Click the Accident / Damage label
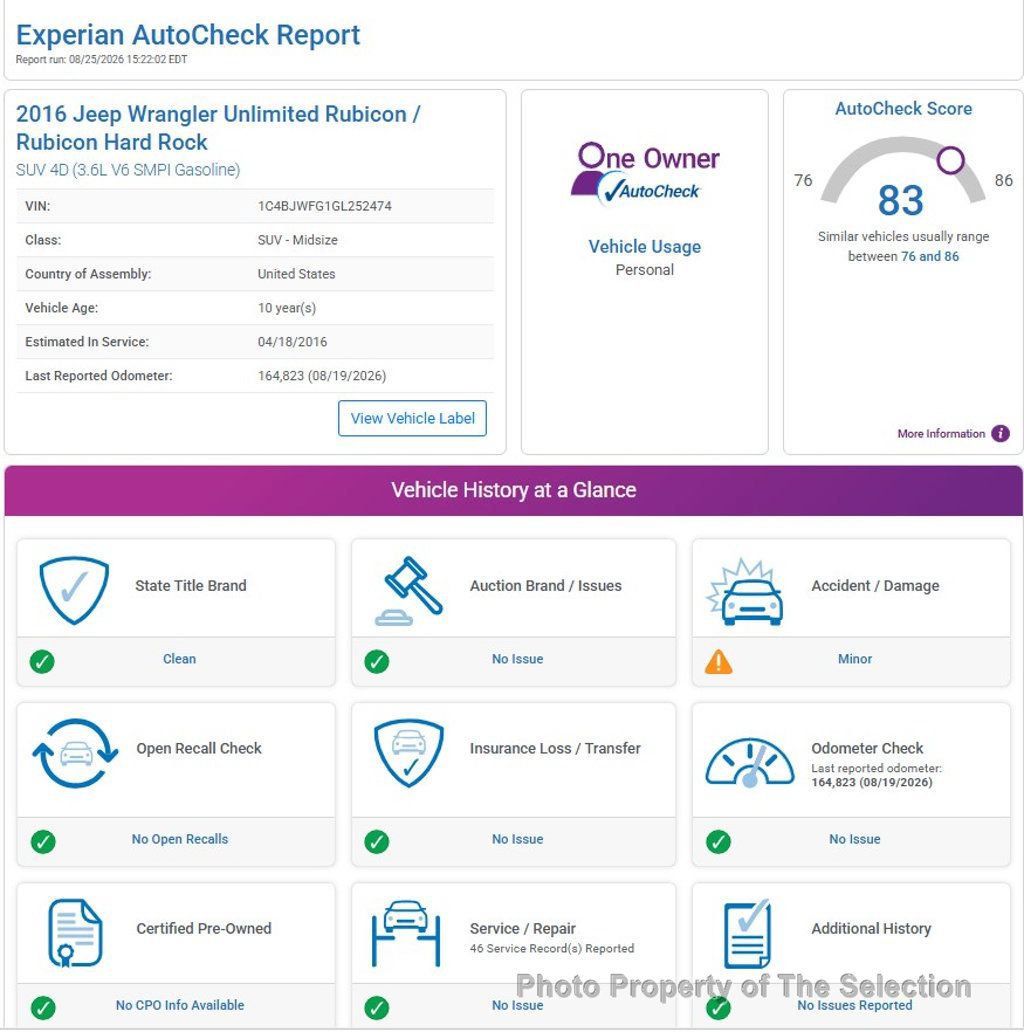 (875, 586)
